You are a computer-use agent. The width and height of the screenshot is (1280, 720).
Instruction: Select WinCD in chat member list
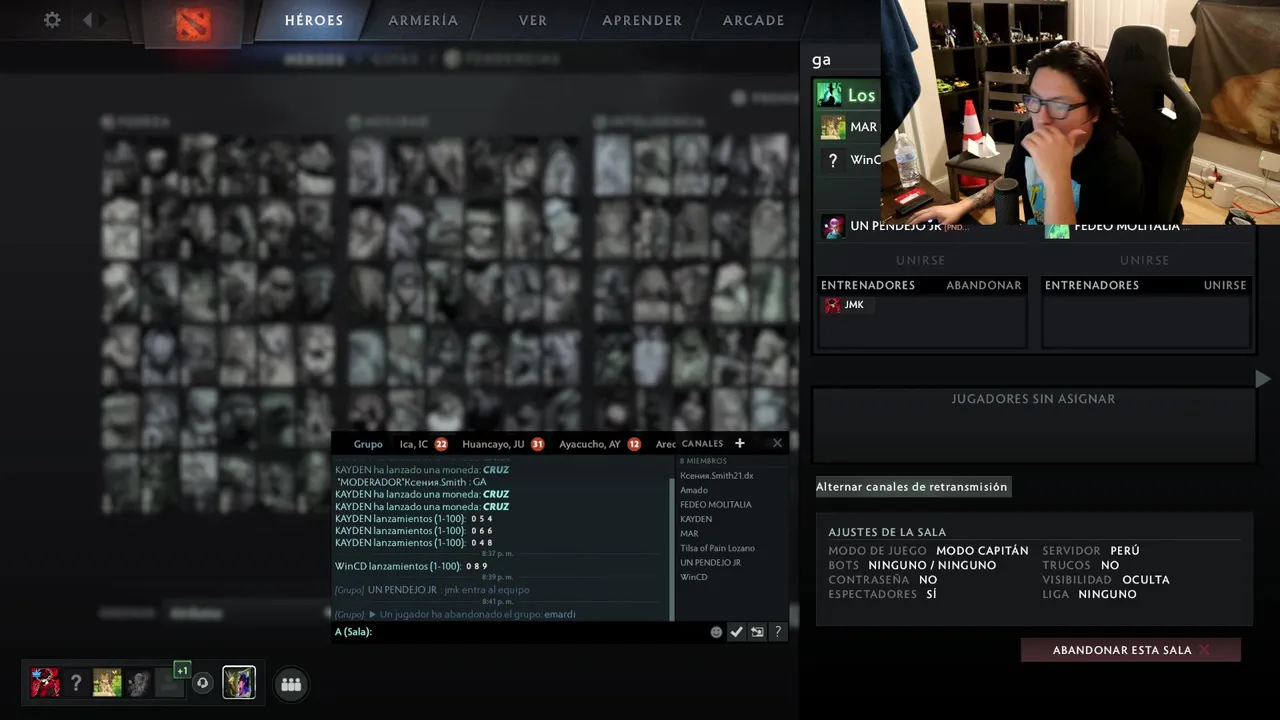694,577
